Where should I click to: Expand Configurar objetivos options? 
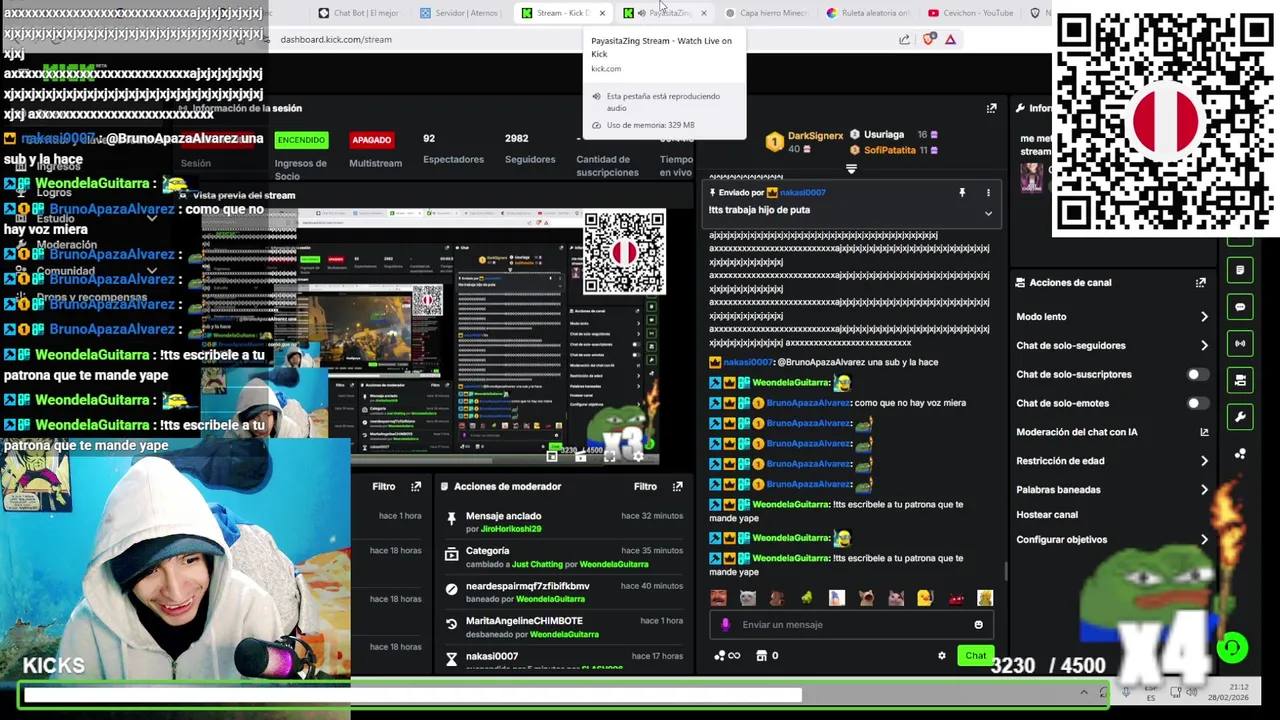pos(1204,540)
